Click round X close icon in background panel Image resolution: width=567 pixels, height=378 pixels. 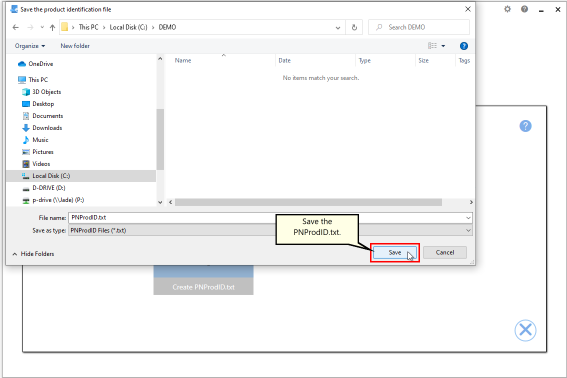coord(525,330)
